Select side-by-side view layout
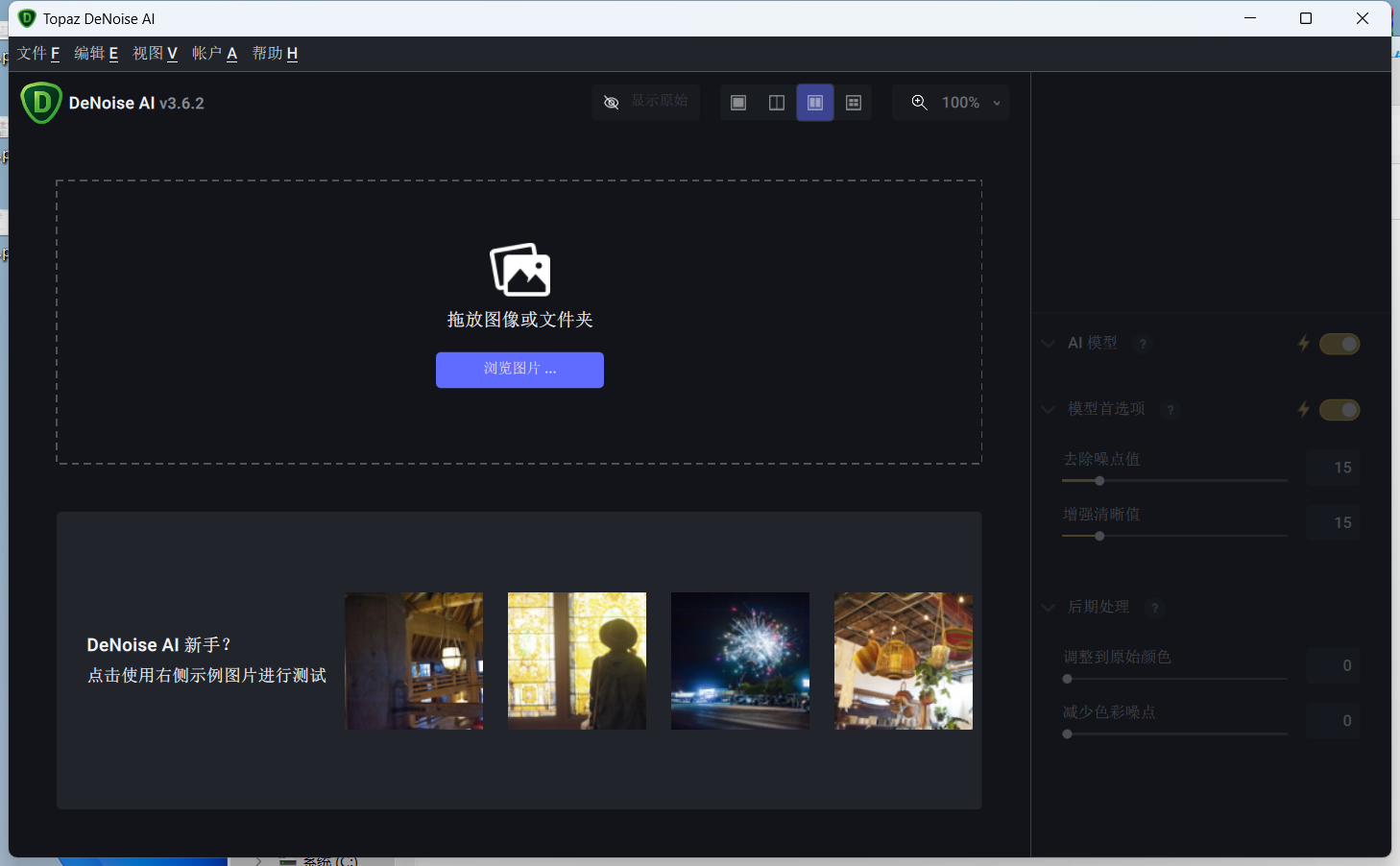This screenshot has width=1400, height=866. (815, 103)
